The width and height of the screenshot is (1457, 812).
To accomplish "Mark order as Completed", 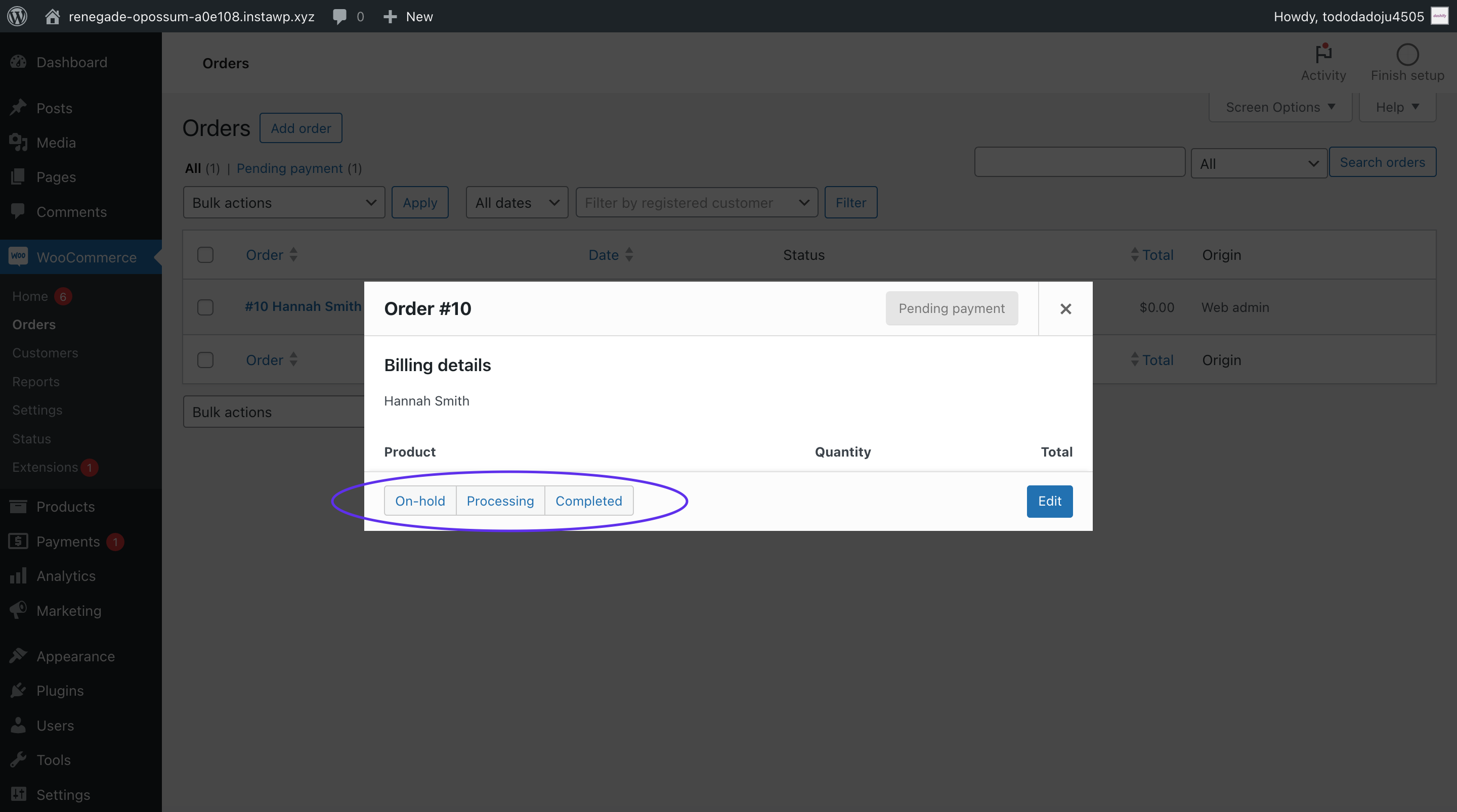I will click(x=588, y=501).
